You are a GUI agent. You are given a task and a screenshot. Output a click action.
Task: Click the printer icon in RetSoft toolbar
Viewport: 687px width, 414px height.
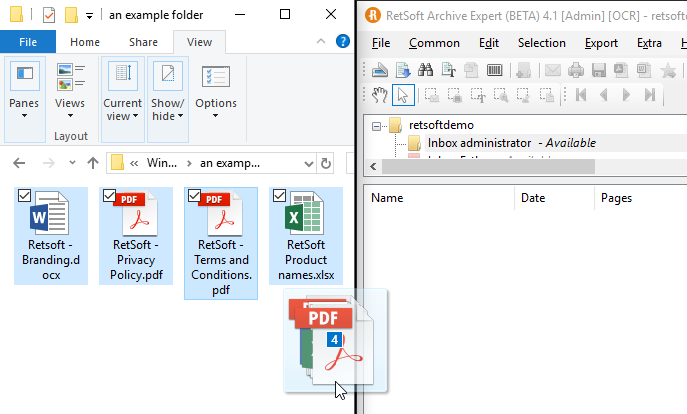coord(576,70)
